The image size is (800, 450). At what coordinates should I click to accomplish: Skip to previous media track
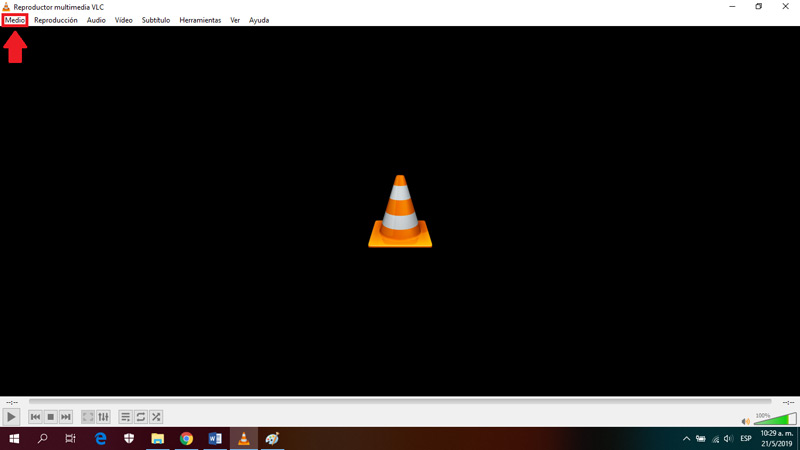click(35, 417)
